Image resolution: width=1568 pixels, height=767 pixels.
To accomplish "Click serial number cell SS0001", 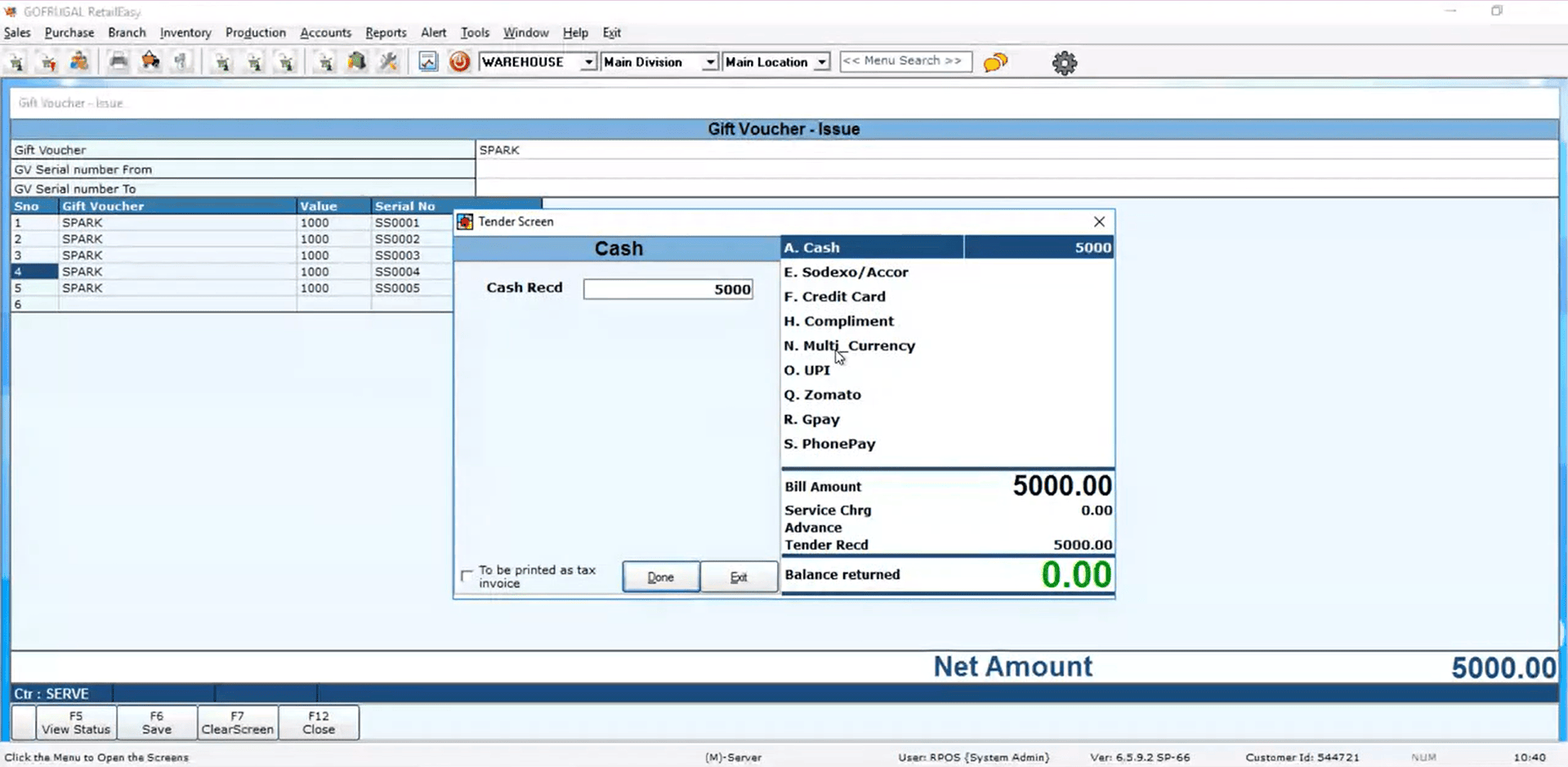I will point(397,222).
